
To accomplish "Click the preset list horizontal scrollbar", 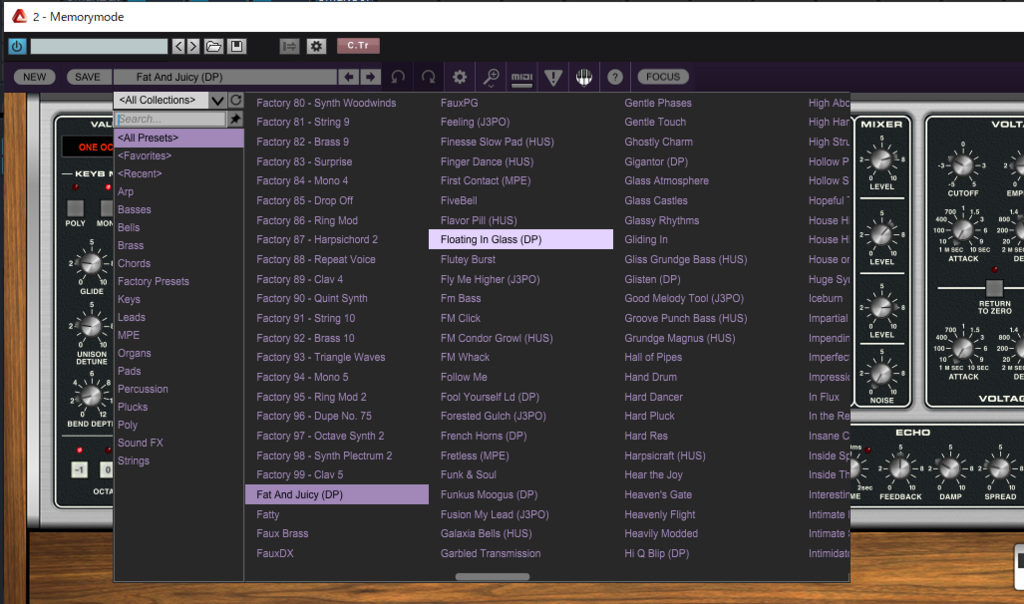I will click(x=492, y=577).
